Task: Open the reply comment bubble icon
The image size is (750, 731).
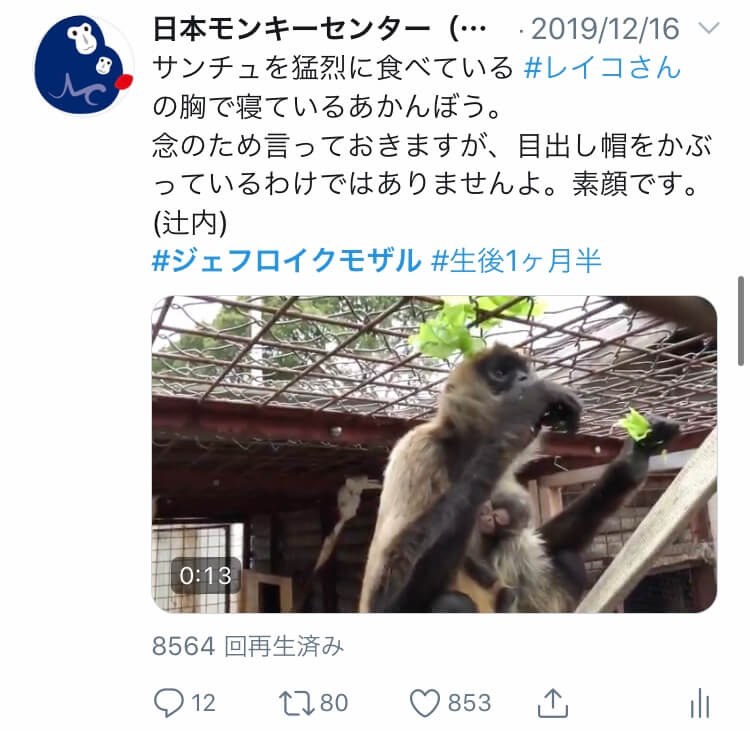Action: pyautogui.click(x=168, y=702)
